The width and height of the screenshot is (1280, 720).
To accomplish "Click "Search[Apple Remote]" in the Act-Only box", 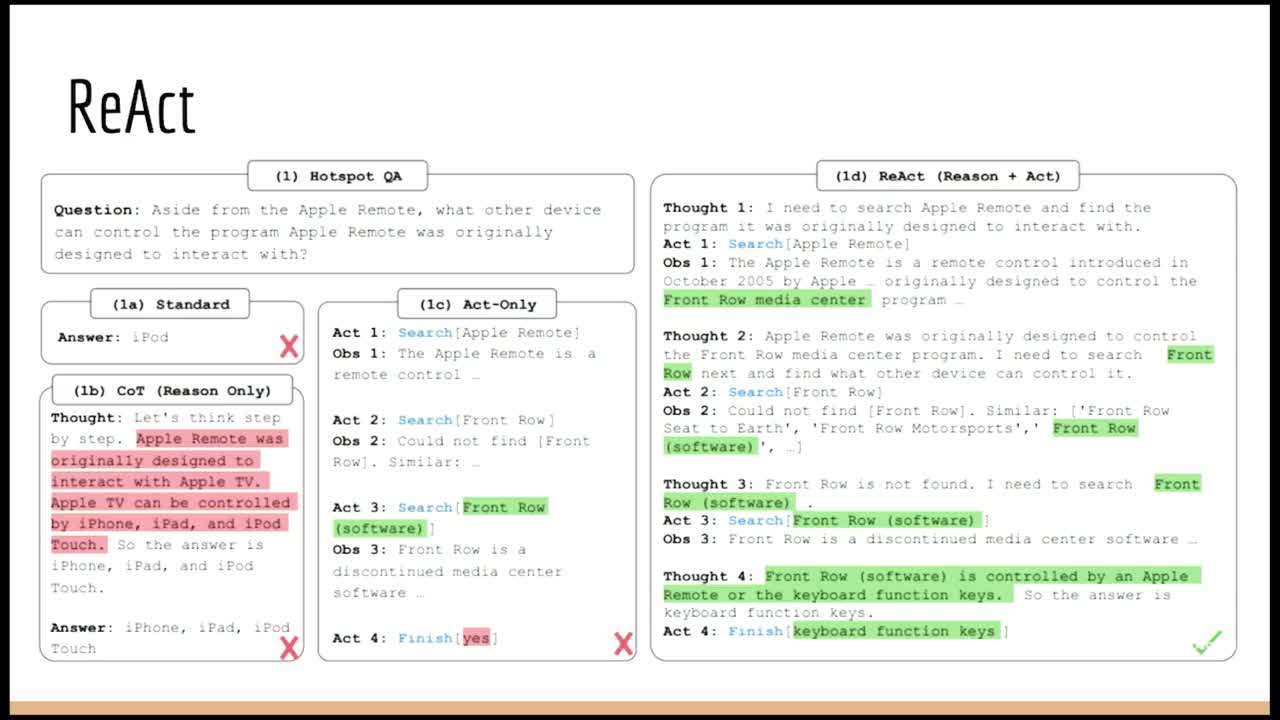I will (489, 333).
